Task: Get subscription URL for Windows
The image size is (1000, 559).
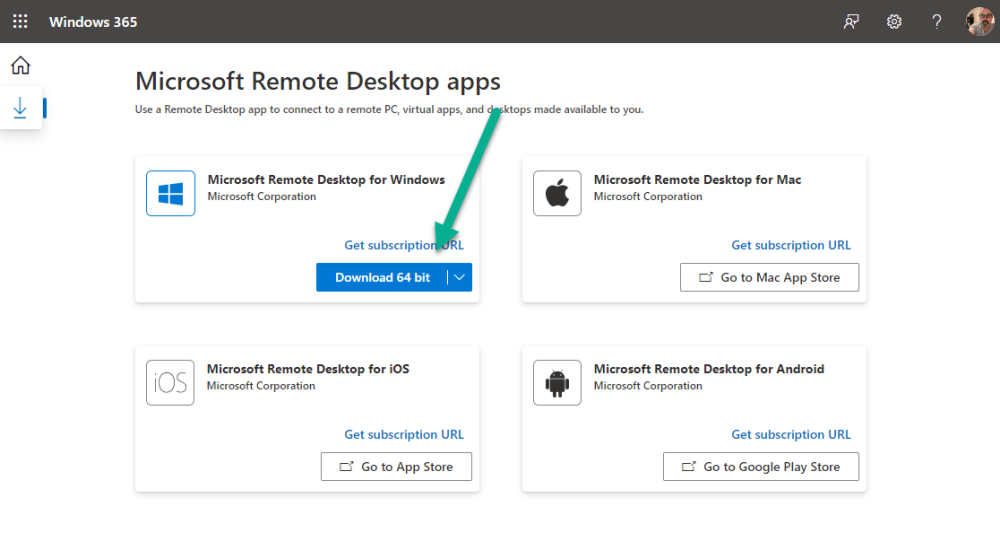Action: point(404,245)
